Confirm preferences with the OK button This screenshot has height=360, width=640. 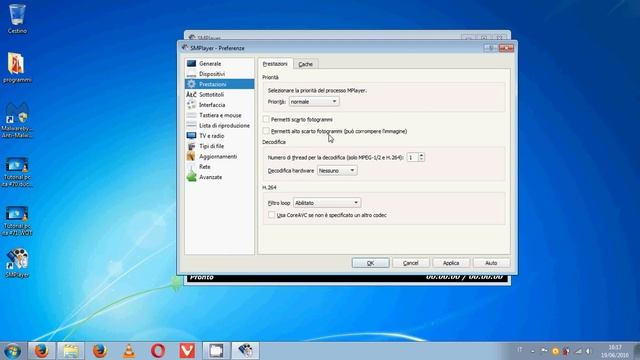point(370,263)
